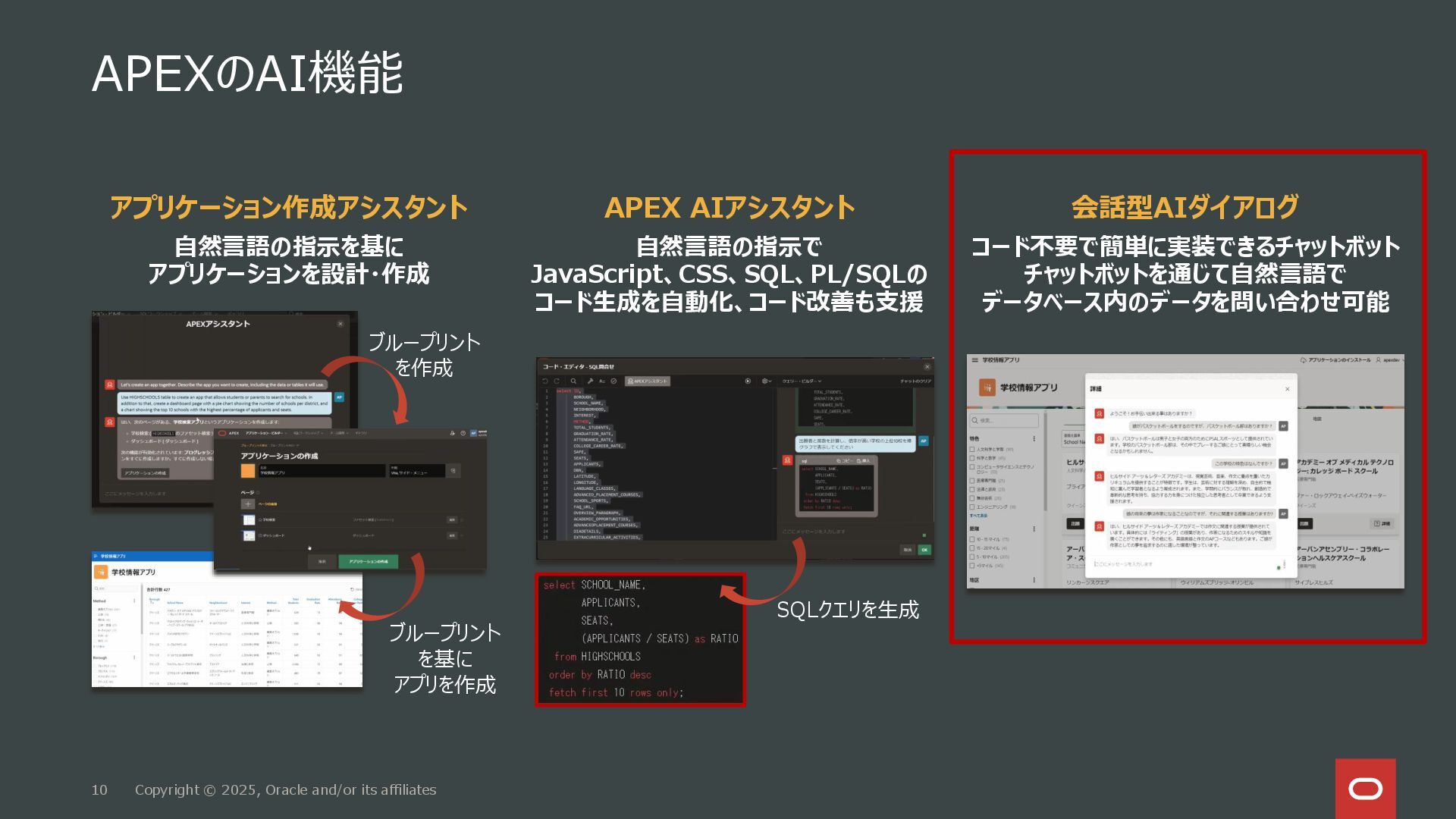This screenshot has width=1456, height=819.
Task: Open the settings gear dropdown in code editor
Action: 766,381
